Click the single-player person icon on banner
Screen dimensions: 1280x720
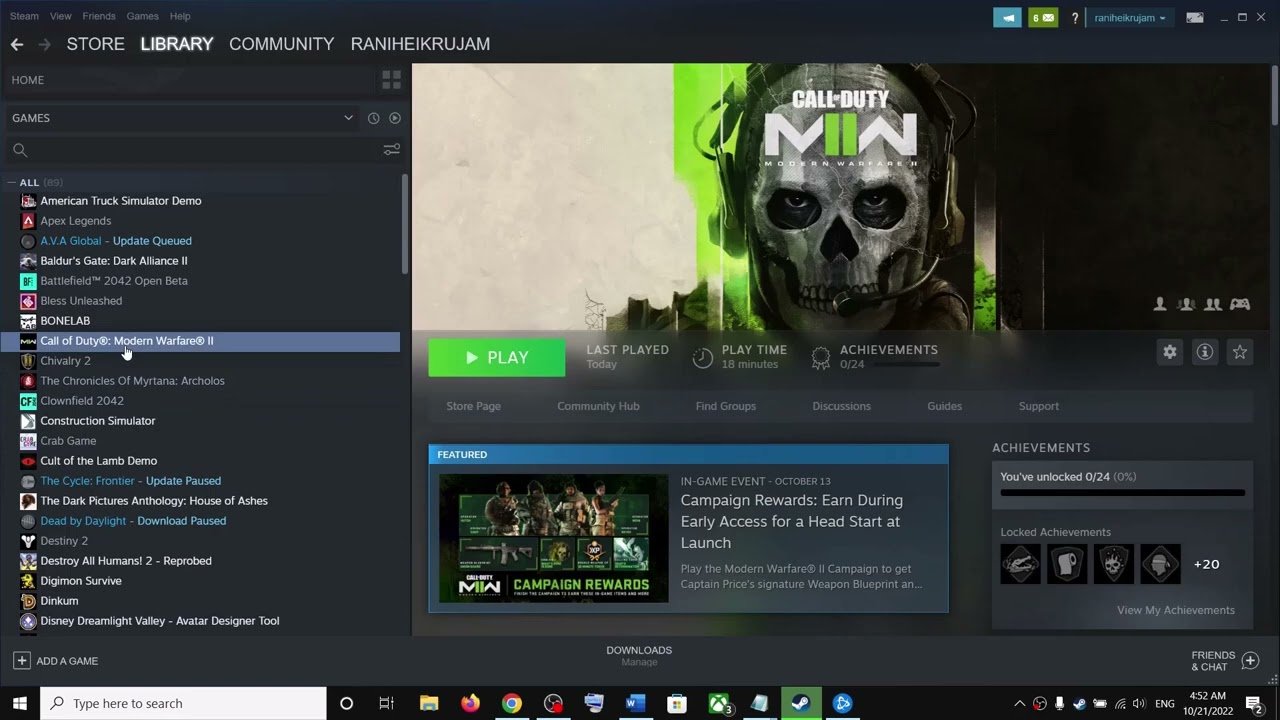coord(1160,304)
